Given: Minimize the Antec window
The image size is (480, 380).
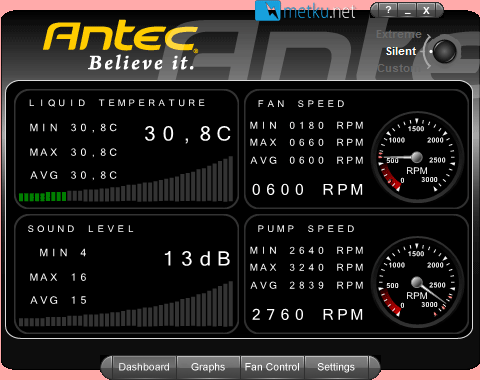Looking at the screenshot, I should [x=407, y=10].
